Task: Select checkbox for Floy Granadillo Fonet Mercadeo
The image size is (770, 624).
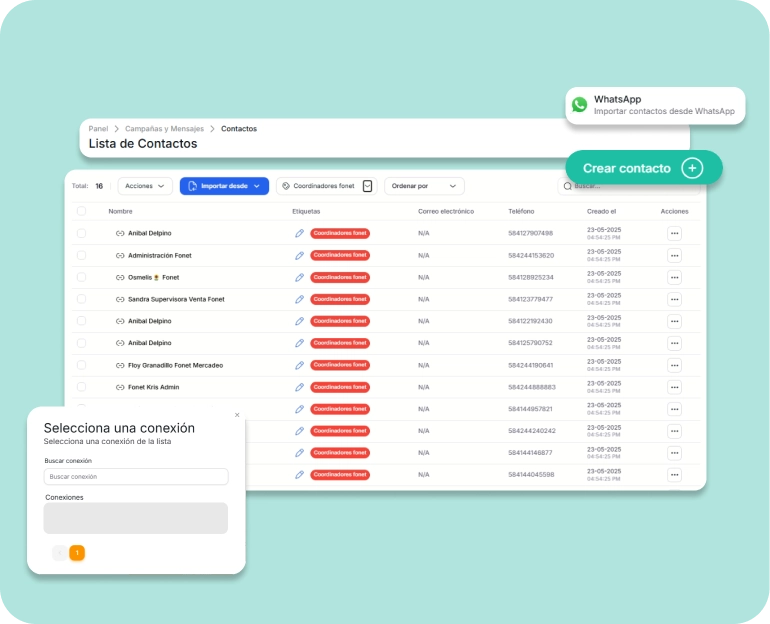Action: [81, 365]
